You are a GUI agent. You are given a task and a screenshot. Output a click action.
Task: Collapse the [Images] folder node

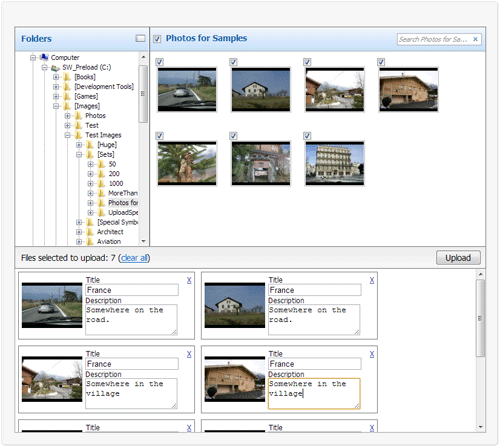pos(56,106)
